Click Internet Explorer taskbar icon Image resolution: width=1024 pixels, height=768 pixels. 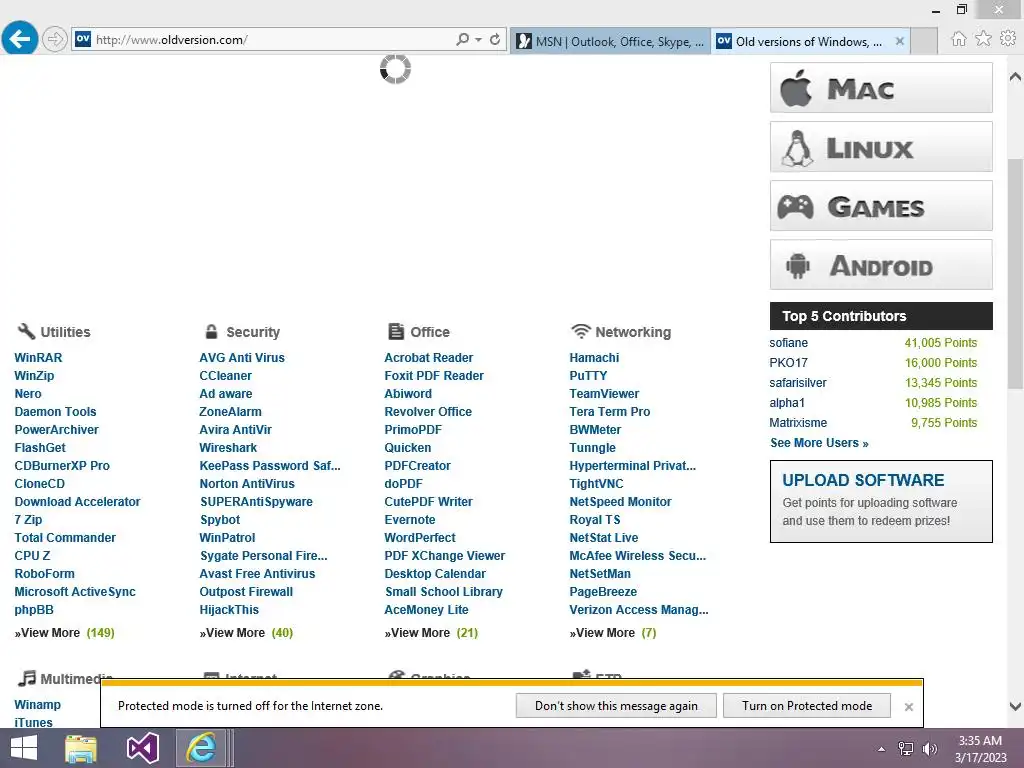[200, 748]
